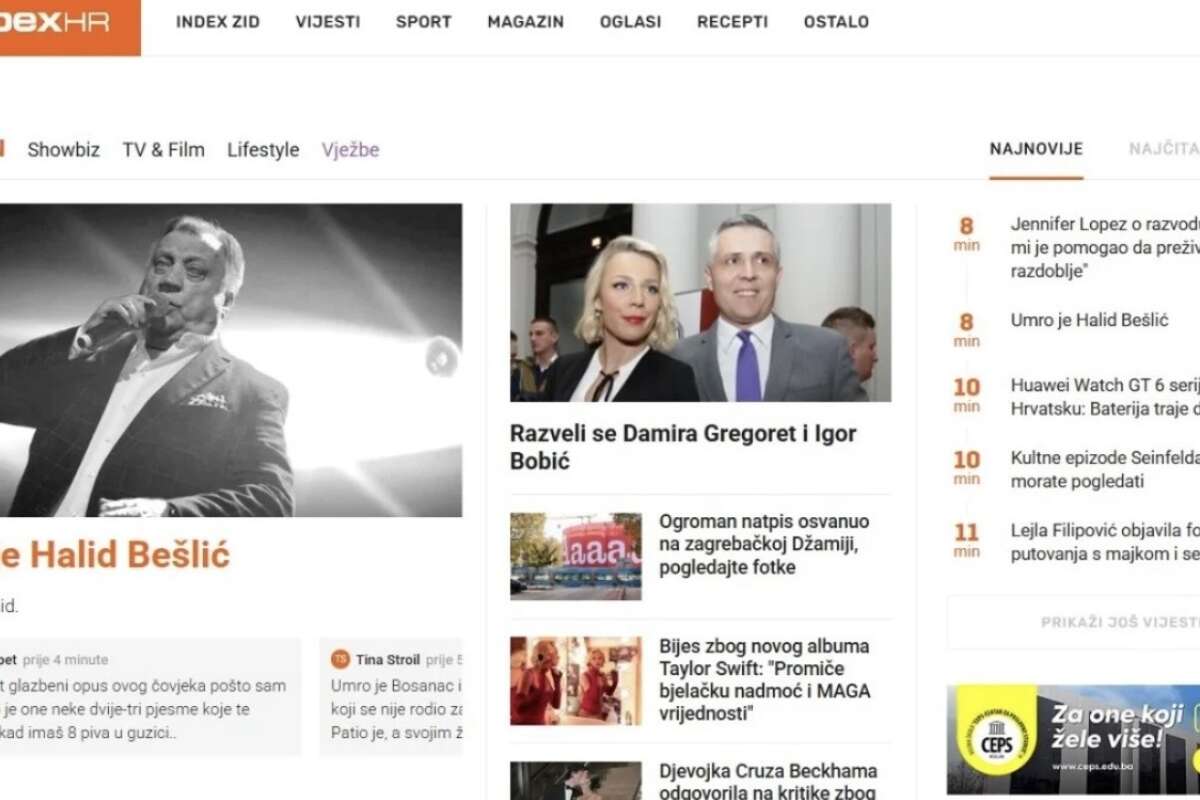This screenshot has height=800, width=1200.
Task: Switch to the NAJNOVIJE tab
Action: [x=1036, y=149]
